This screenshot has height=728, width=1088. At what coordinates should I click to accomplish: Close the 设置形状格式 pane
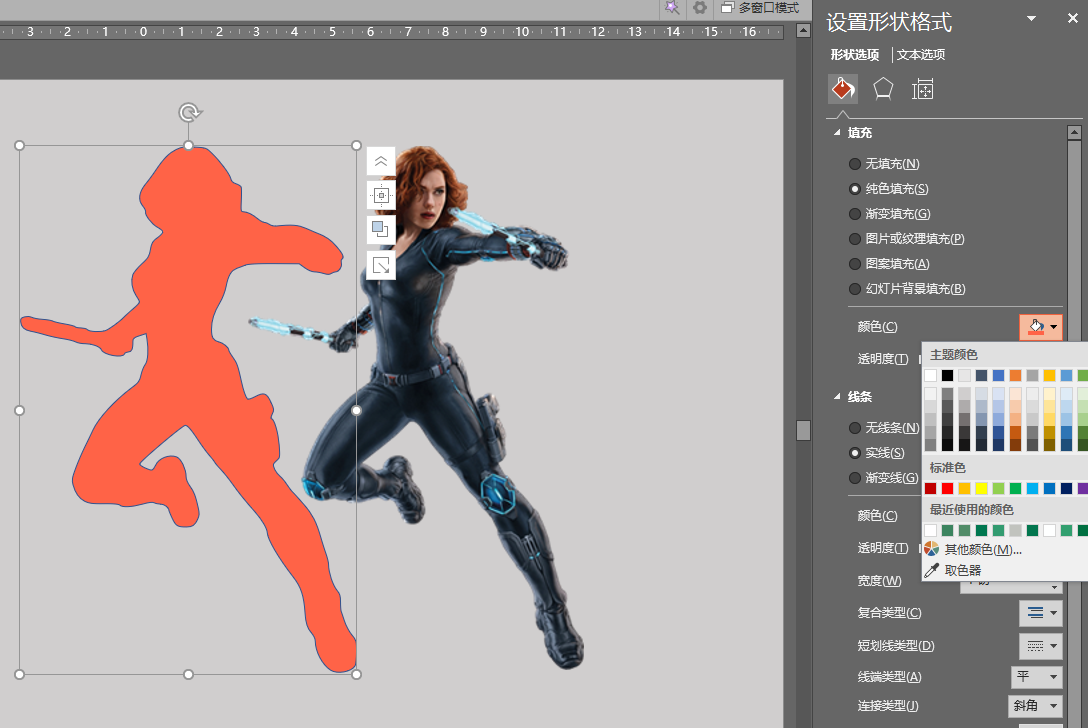point(1073,19)
